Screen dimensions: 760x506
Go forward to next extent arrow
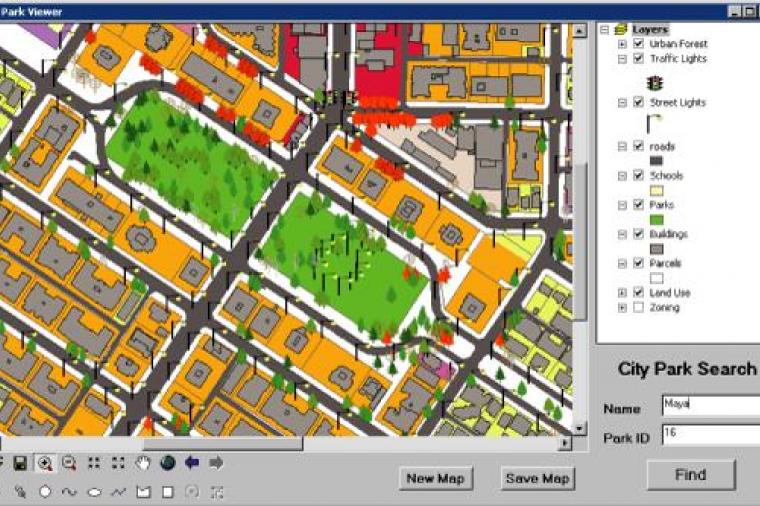215,462
